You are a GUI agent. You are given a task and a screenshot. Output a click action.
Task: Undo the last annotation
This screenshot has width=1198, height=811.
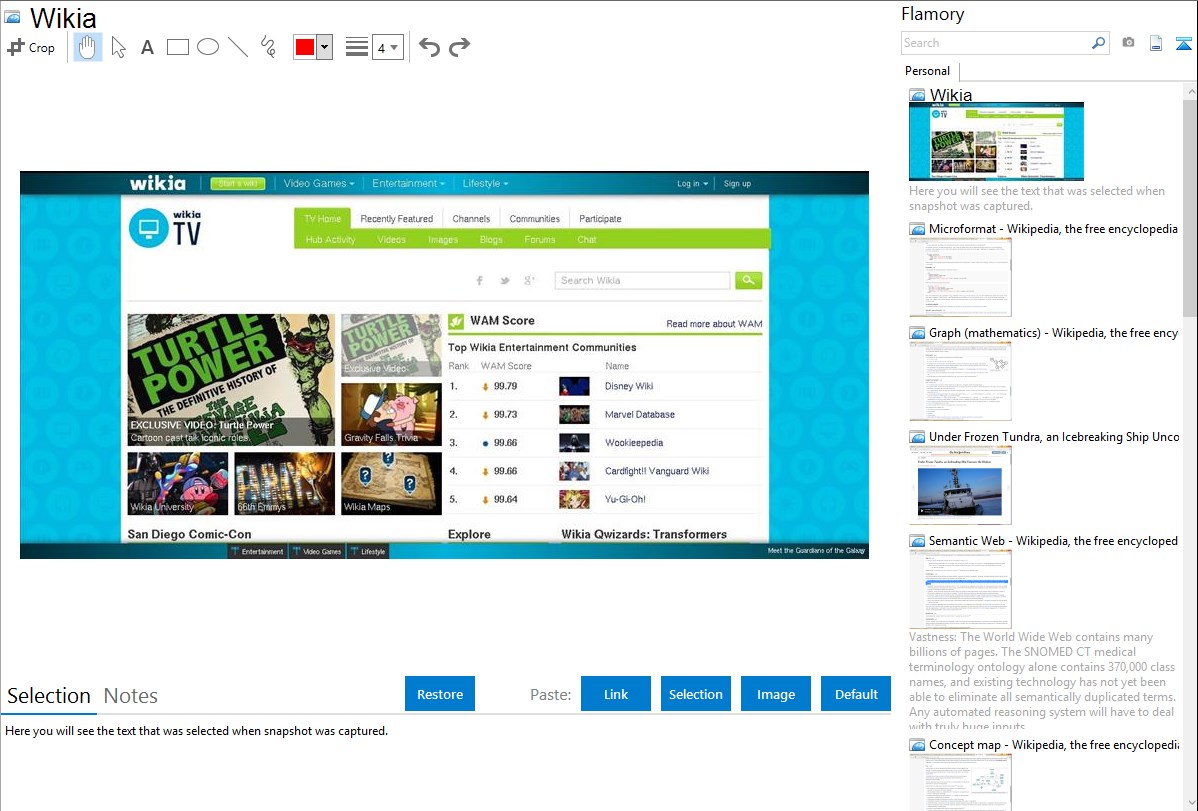click(429, 47)
